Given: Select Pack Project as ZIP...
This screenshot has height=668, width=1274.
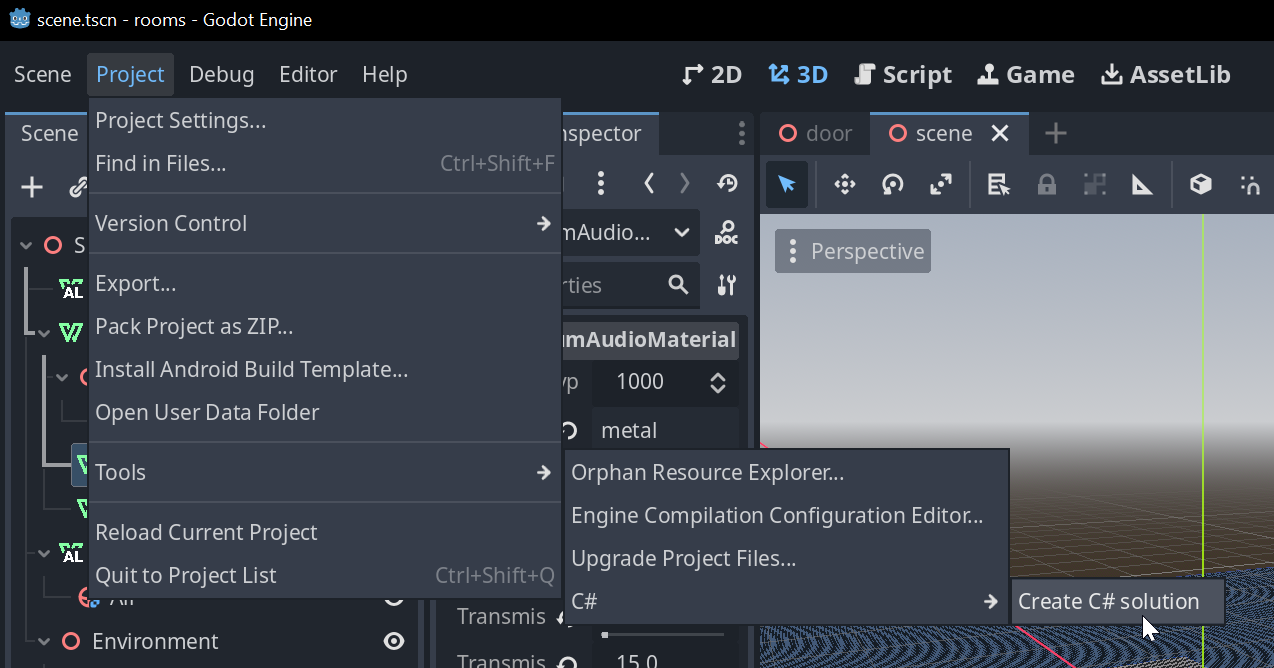Looking at the screenshot, I should 324,327.
